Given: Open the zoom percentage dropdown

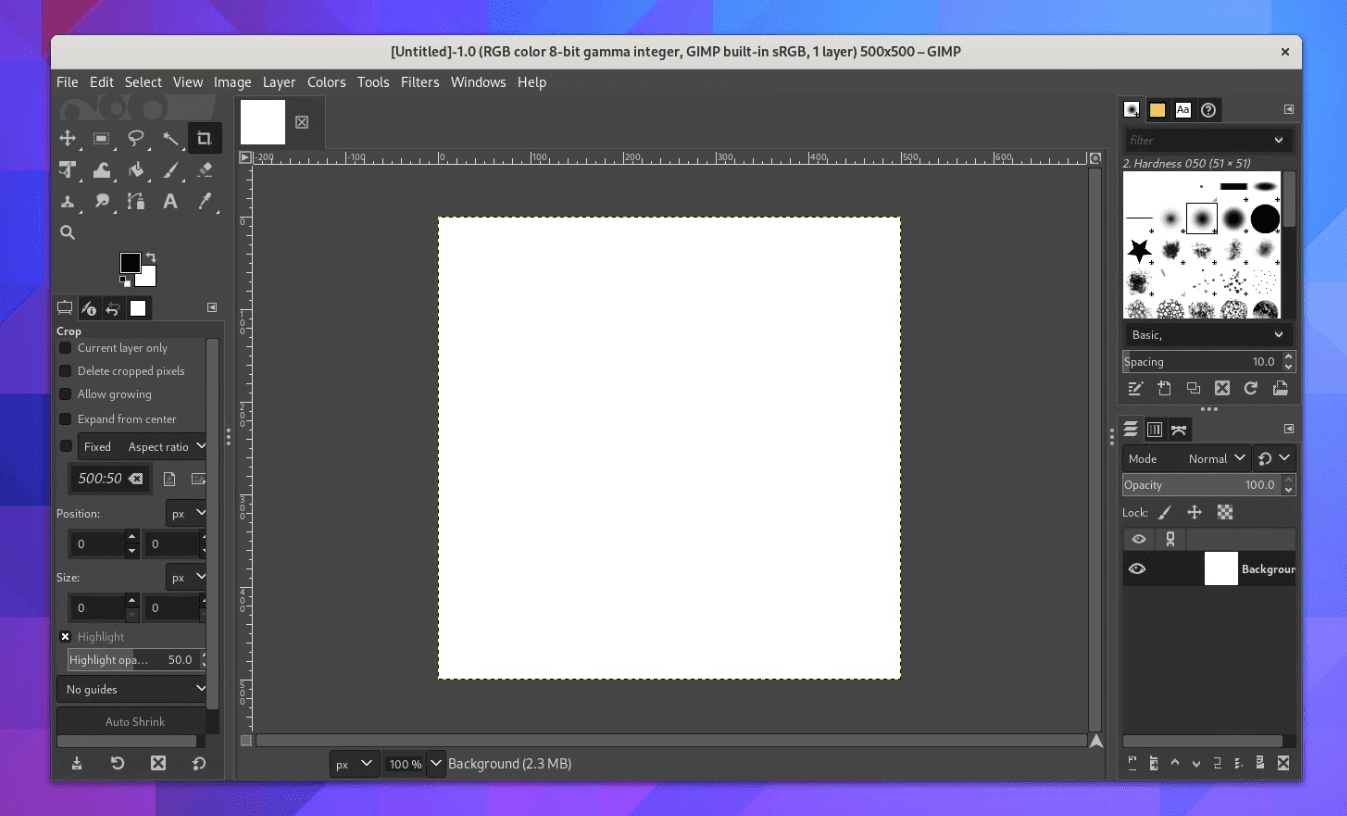Looking at the screenshot, I should pyautogui.click(x=435, y=763).
